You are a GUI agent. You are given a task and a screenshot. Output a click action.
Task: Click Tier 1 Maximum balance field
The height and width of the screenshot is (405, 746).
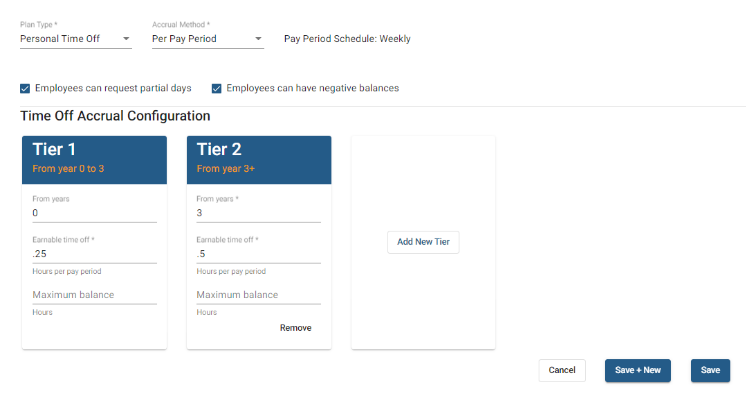(94, 295)
